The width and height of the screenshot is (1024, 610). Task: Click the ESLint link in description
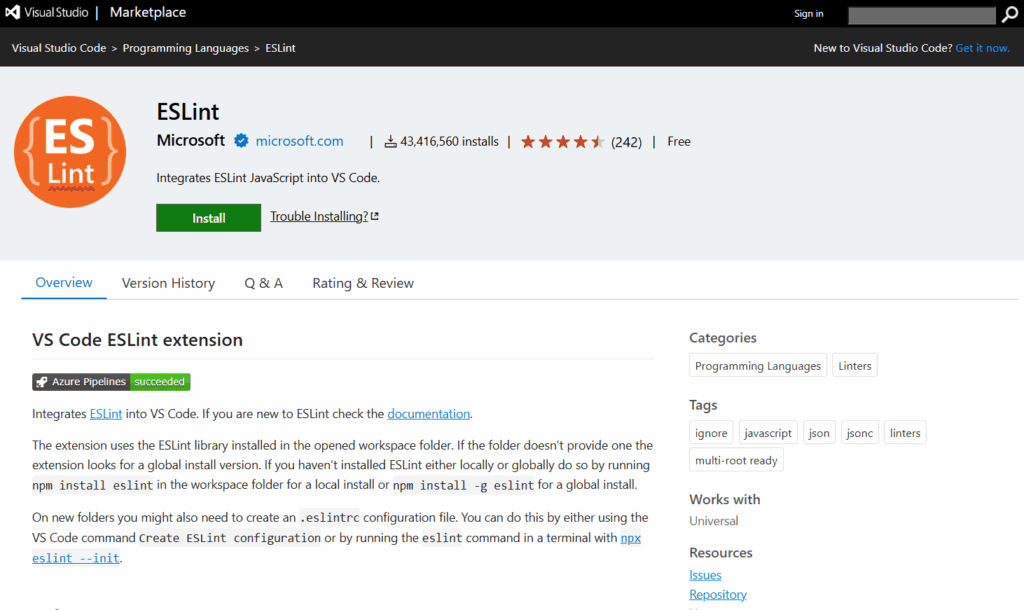[x=106, y=413]
